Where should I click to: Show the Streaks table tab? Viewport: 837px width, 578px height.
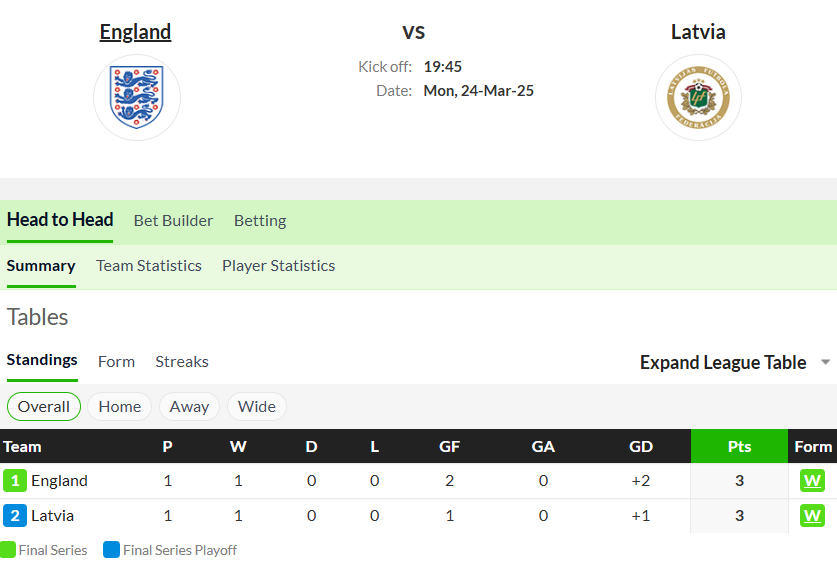coord(182,361)
